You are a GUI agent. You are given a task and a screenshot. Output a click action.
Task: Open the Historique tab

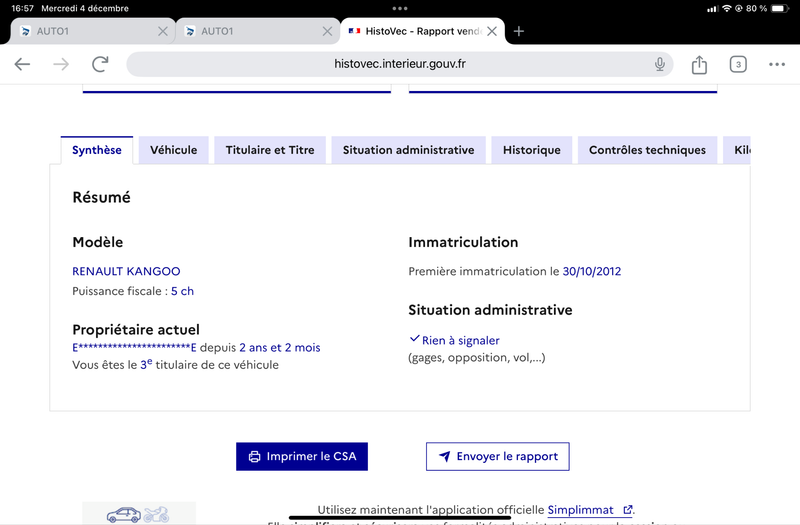532,150
